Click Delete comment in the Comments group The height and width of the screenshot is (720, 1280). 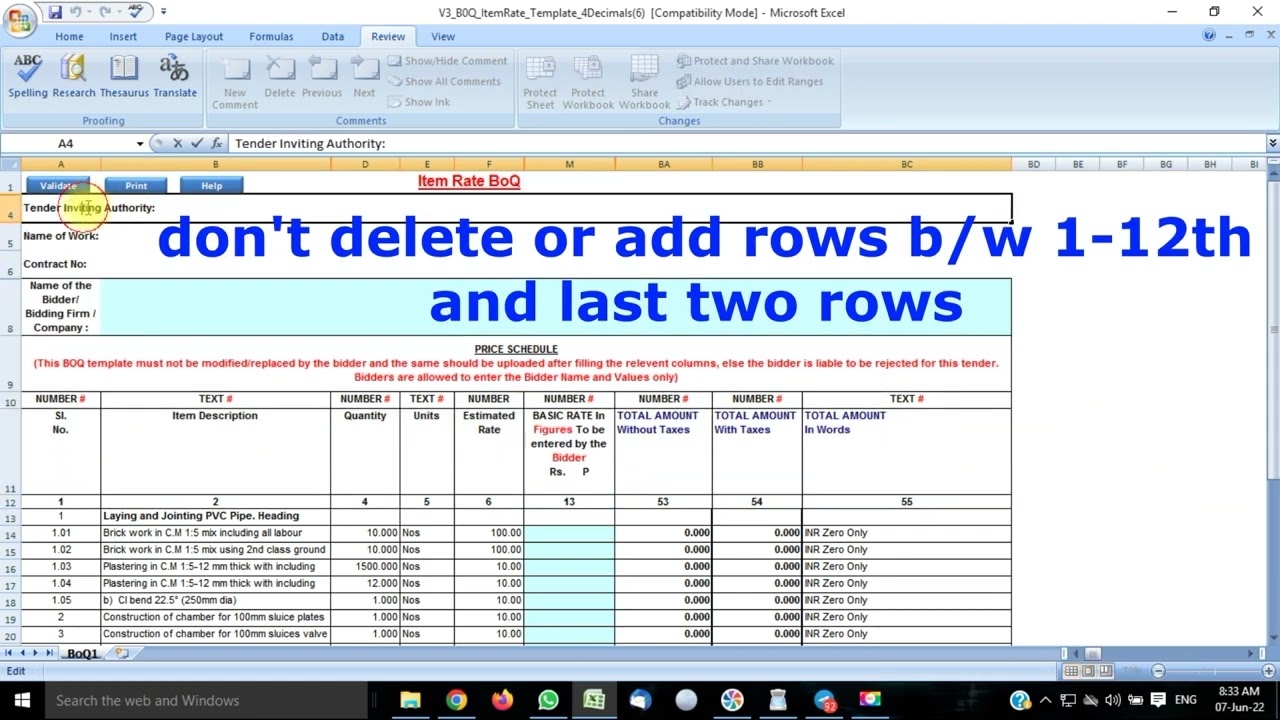coord(280,76)
